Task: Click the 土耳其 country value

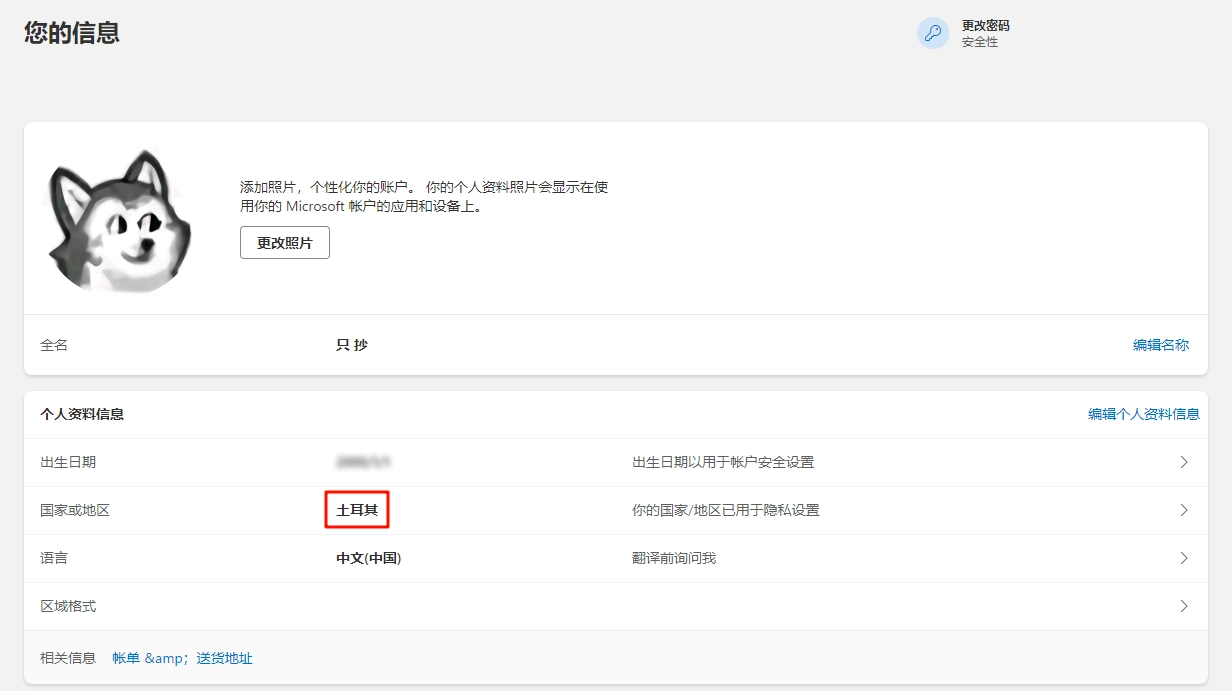Action: [357, 510]
